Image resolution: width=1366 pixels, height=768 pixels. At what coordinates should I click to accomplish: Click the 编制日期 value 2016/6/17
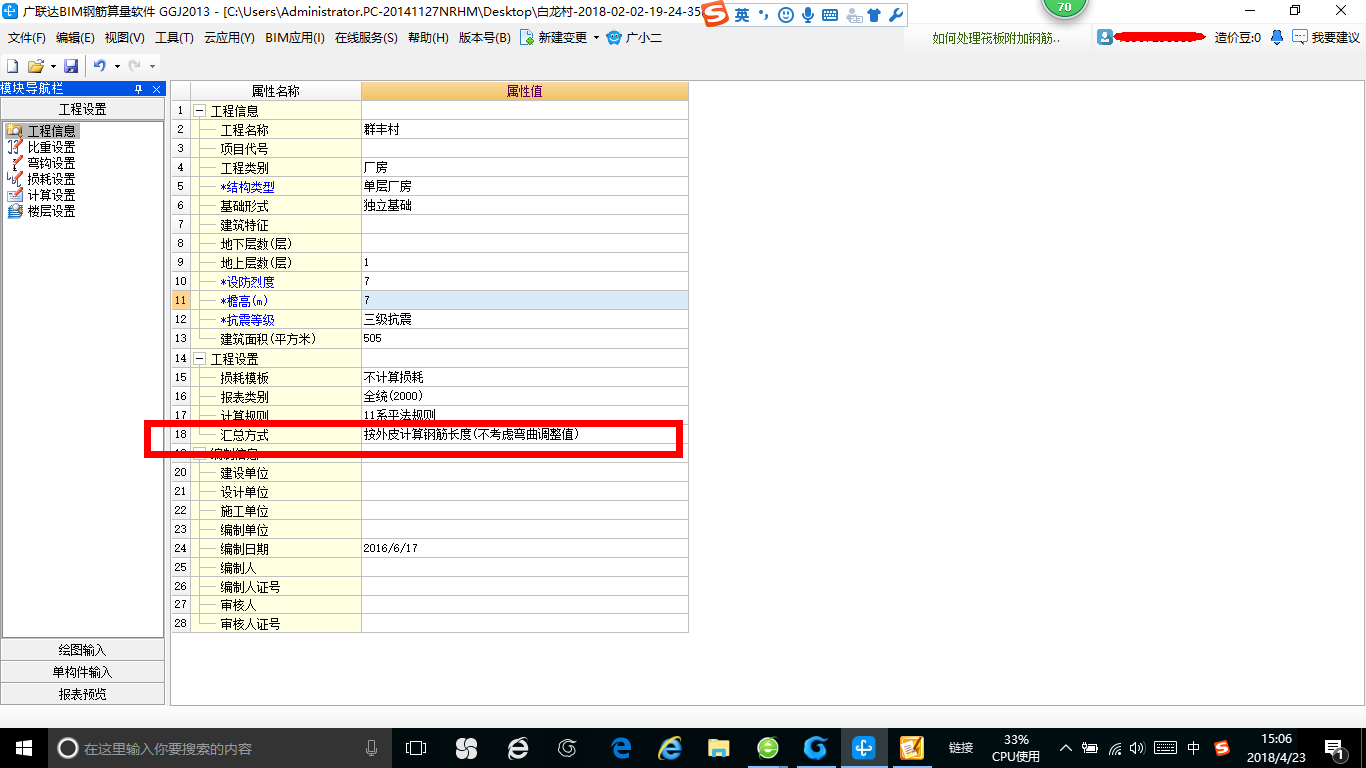coord(525,549)
